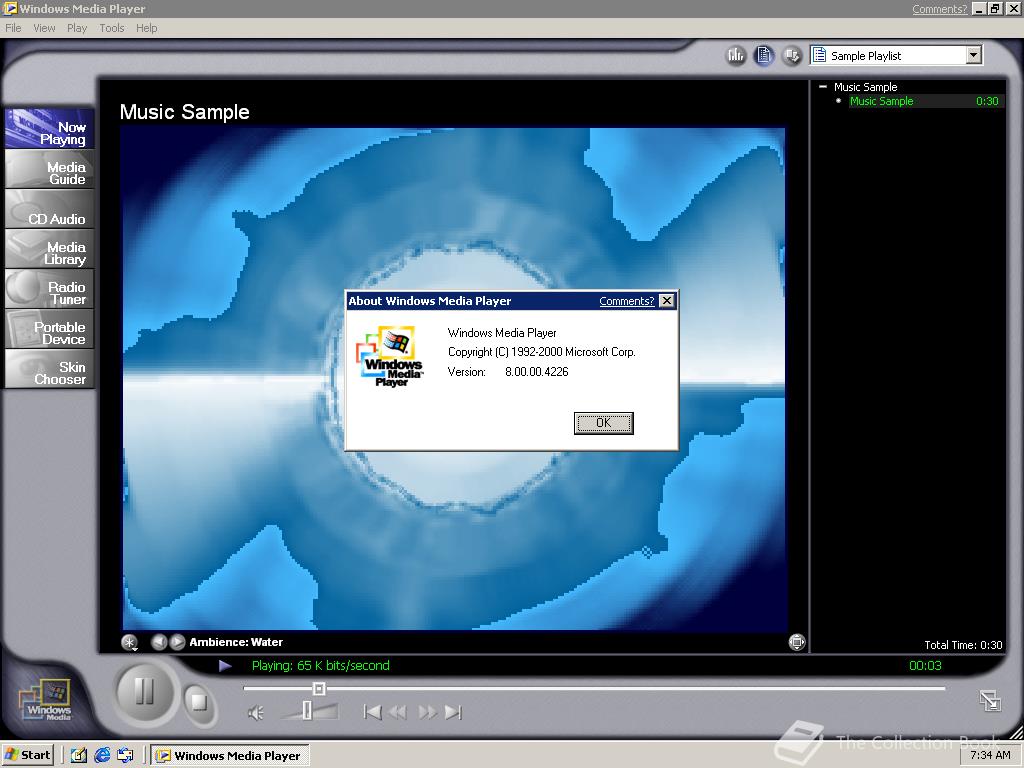The height and width of the screenshot is (768, 1024).
Task: Click the playing status arrow icon
Action: 225,665
